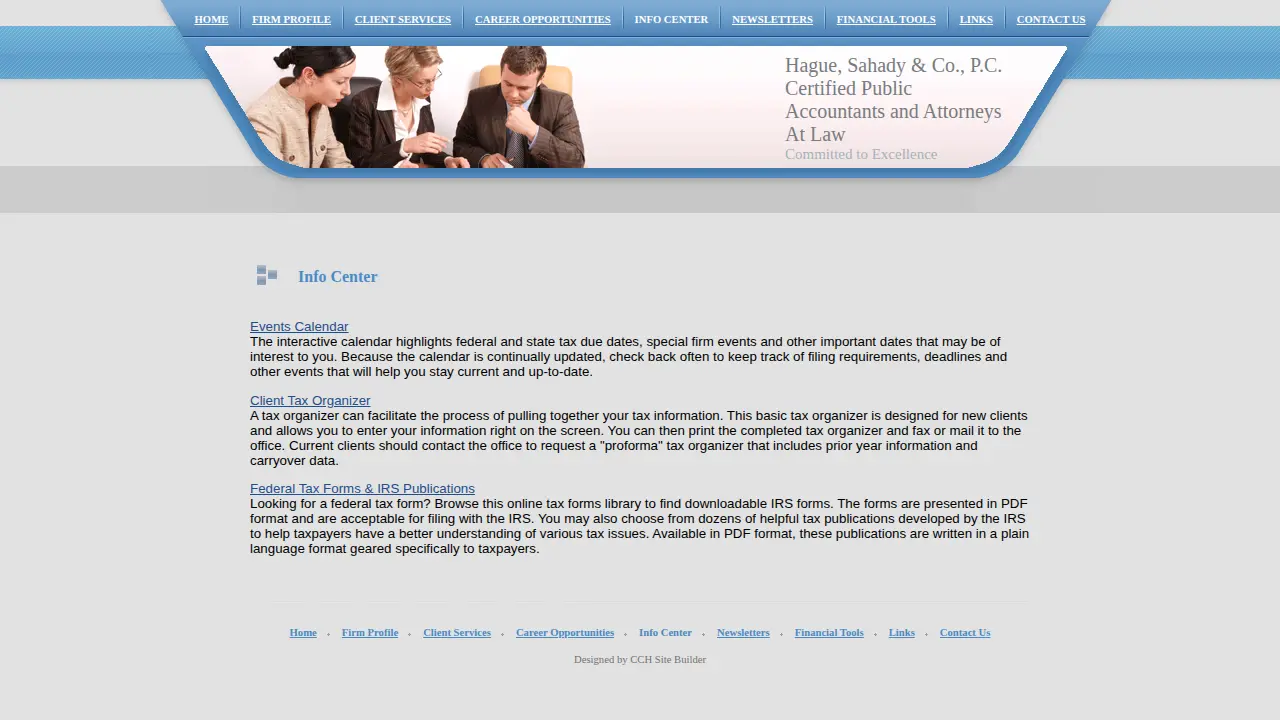1280x720 pixels.
Task: Open the Events Calendar link
Action: coord(299,327)
